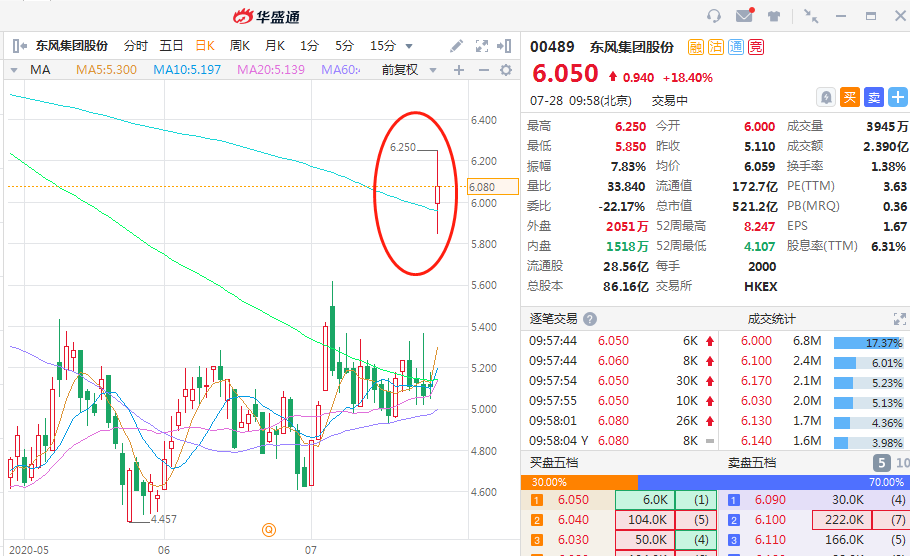Switch to 五日 chart
Image resolution: width=910 pixels, height=556 pixels.
(x=171, y=46)
